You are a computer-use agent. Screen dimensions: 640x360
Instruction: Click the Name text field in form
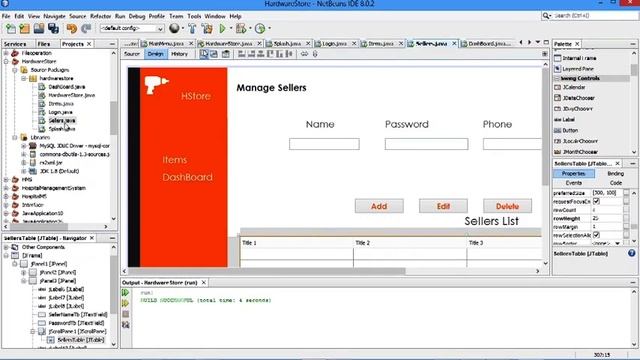tap(324, 144)
